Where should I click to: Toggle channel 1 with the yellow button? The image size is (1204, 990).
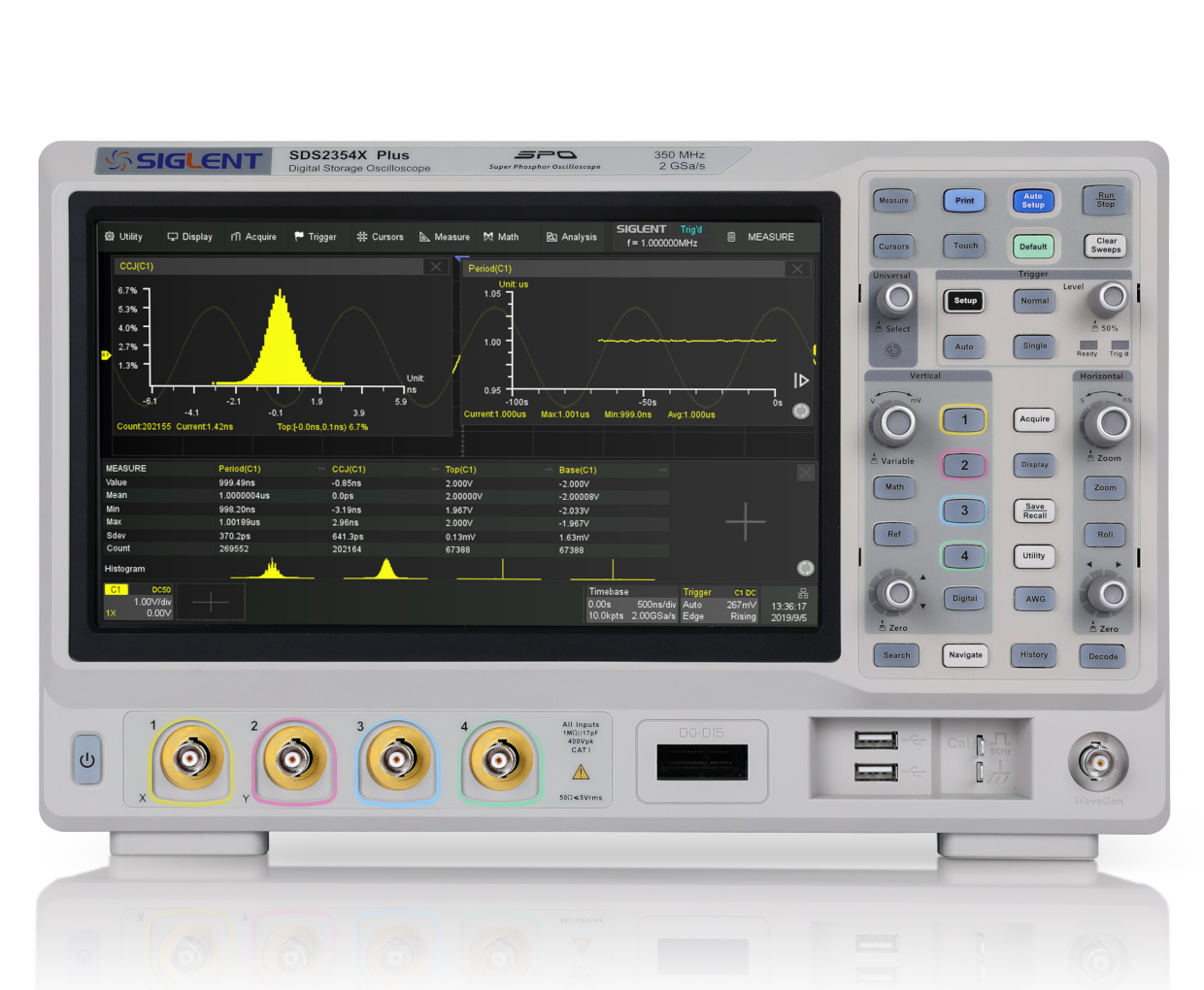tap(963, 420)
